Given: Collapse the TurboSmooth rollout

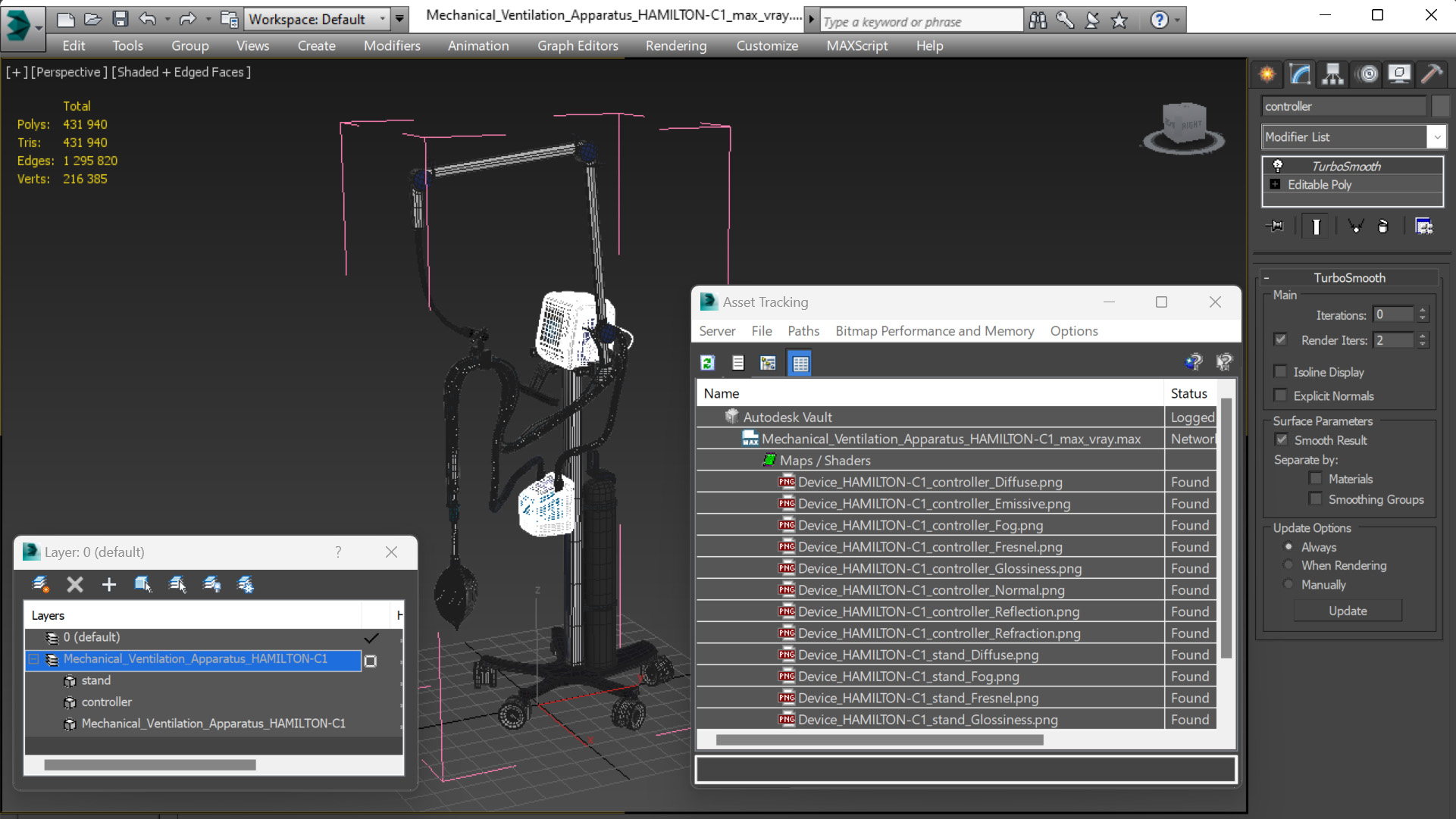Looking at the screenshot, I should tap(1267, 278).
